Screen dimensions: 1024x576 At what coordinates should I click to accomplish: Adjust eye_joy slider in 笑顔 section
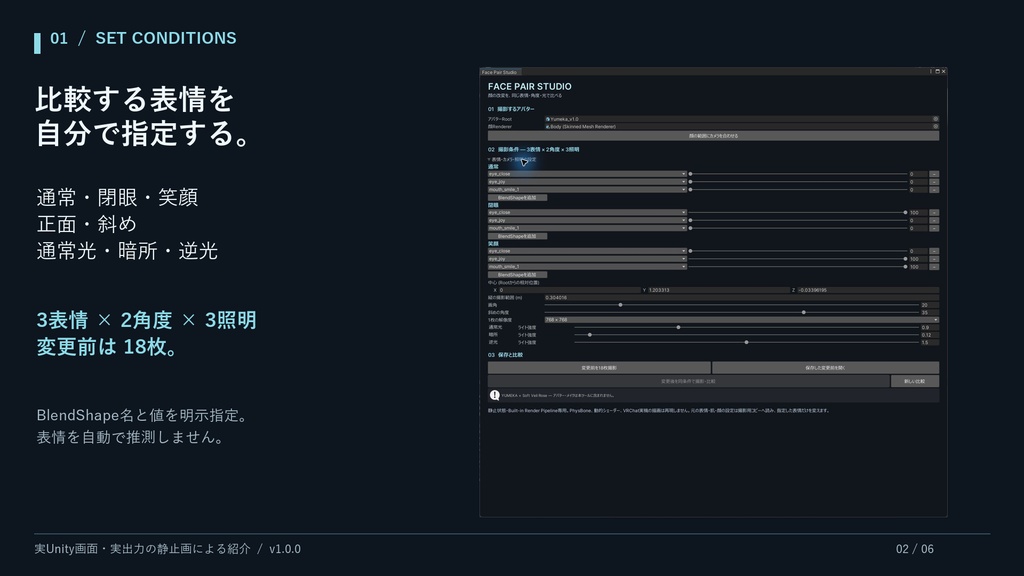tap(797, 259)
